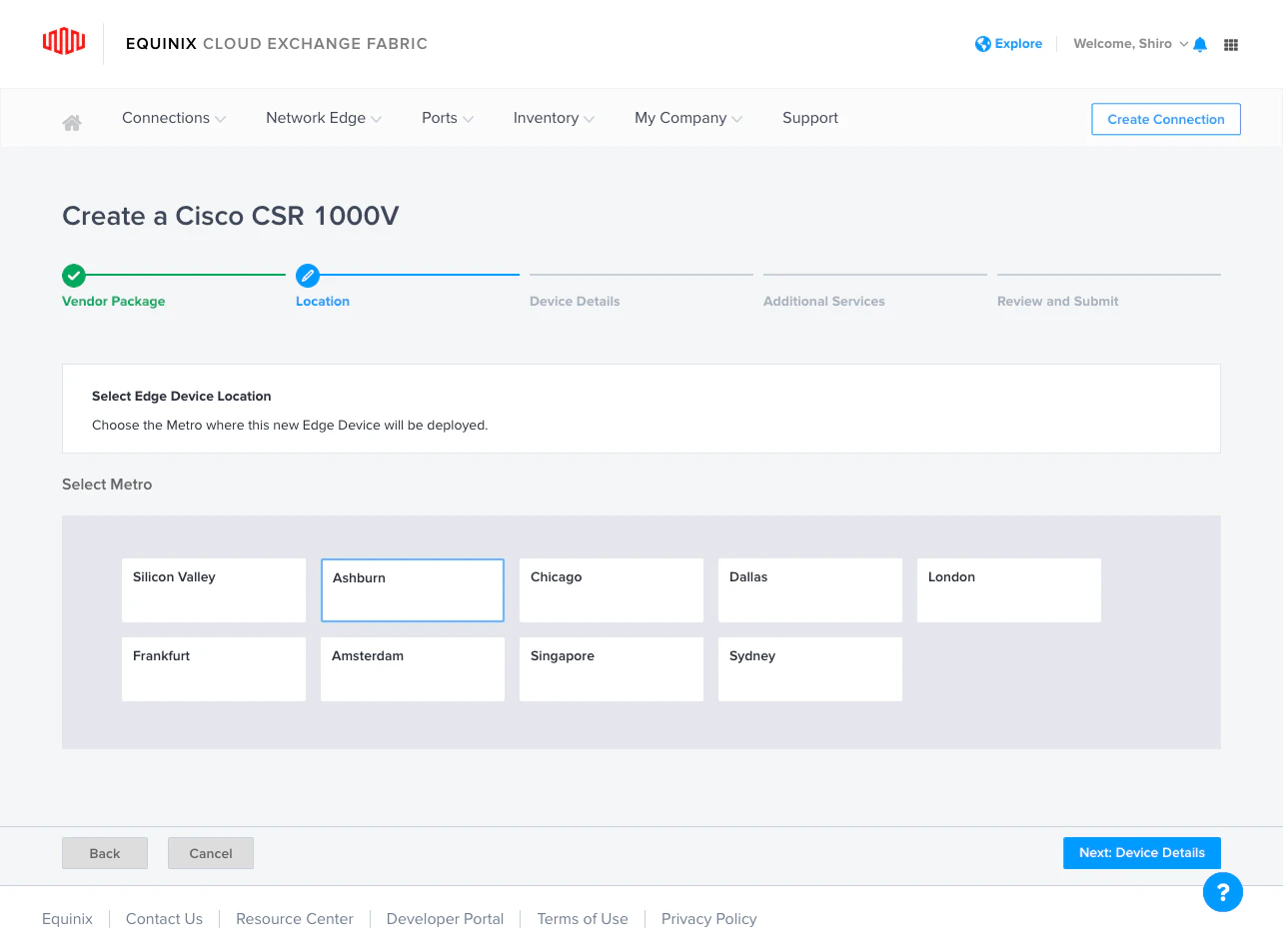Select the Singapore metro
The width and height of the screenshot is (1283, 952).
[612, 669]
